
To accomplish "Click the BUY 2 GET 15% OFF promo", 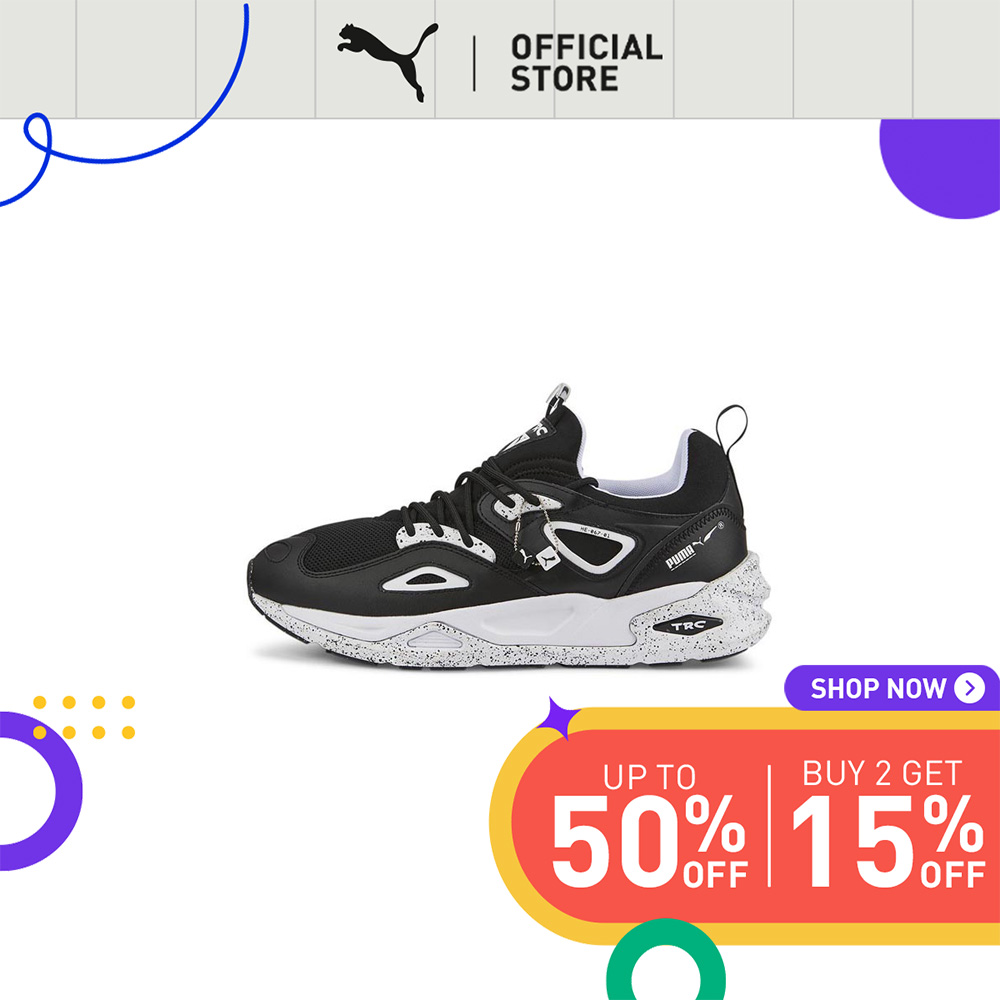I will [888, 824].
